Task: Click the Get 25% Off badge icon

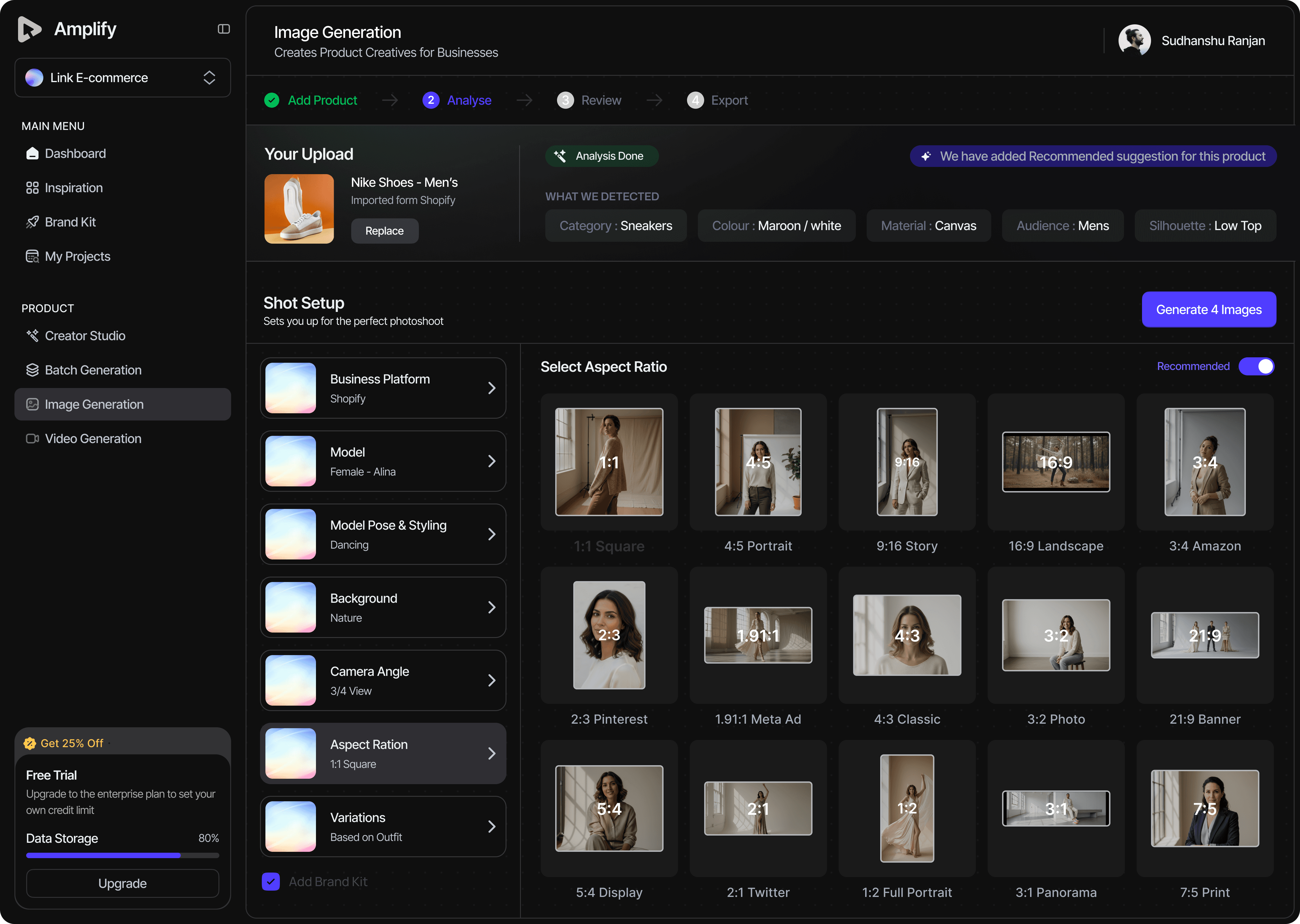Action: coord(29,743)
